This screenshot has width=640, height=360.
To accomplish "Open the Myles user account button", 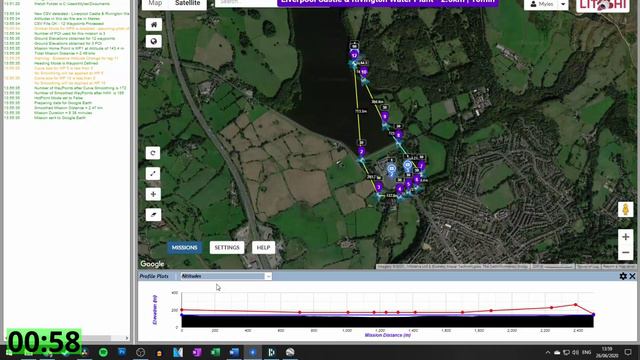I will (541, 4).
